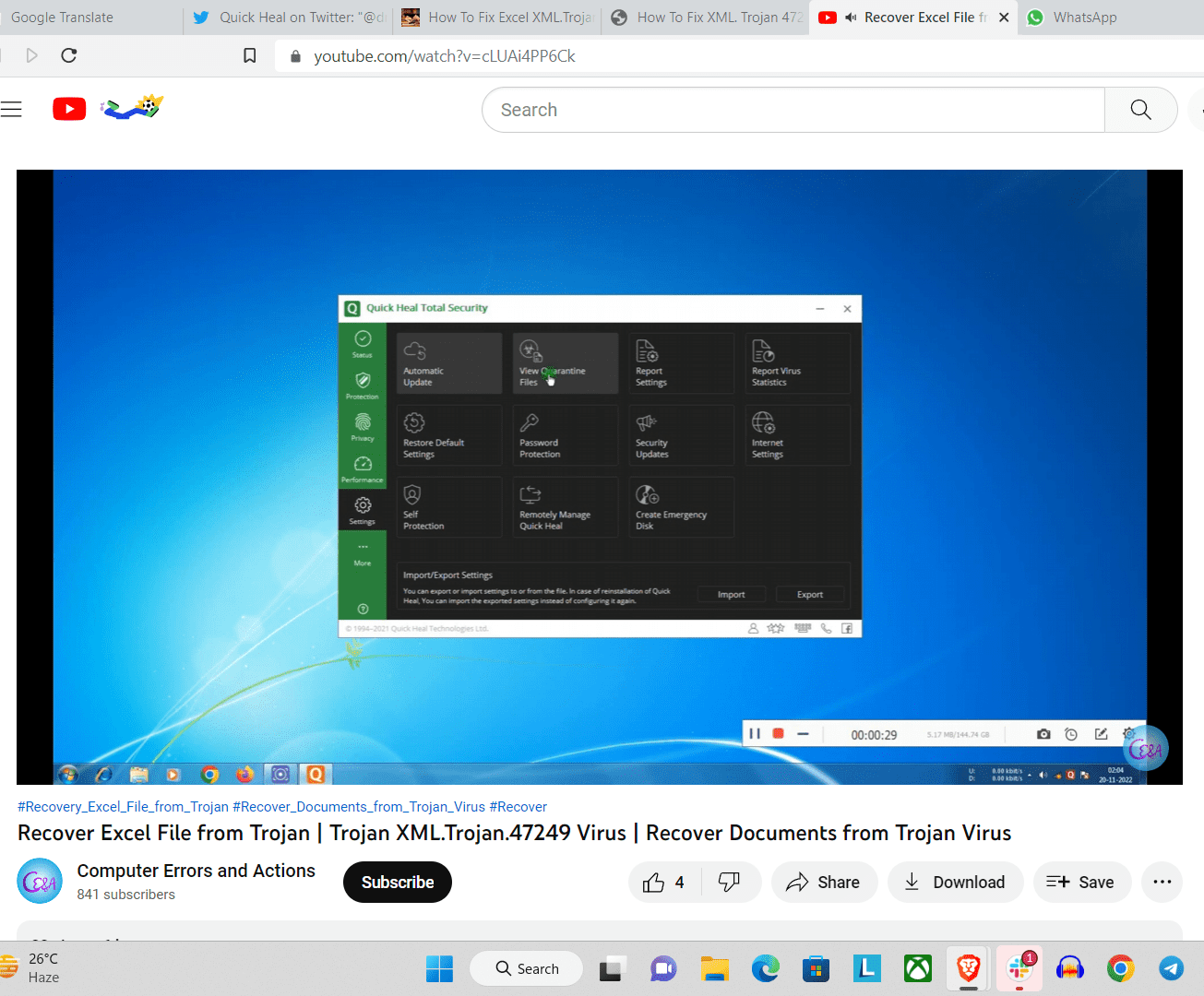Click the #Recovery_Excel_File_from_Trojan hashtag
1204x996 pixels.
tap(123, 807)
